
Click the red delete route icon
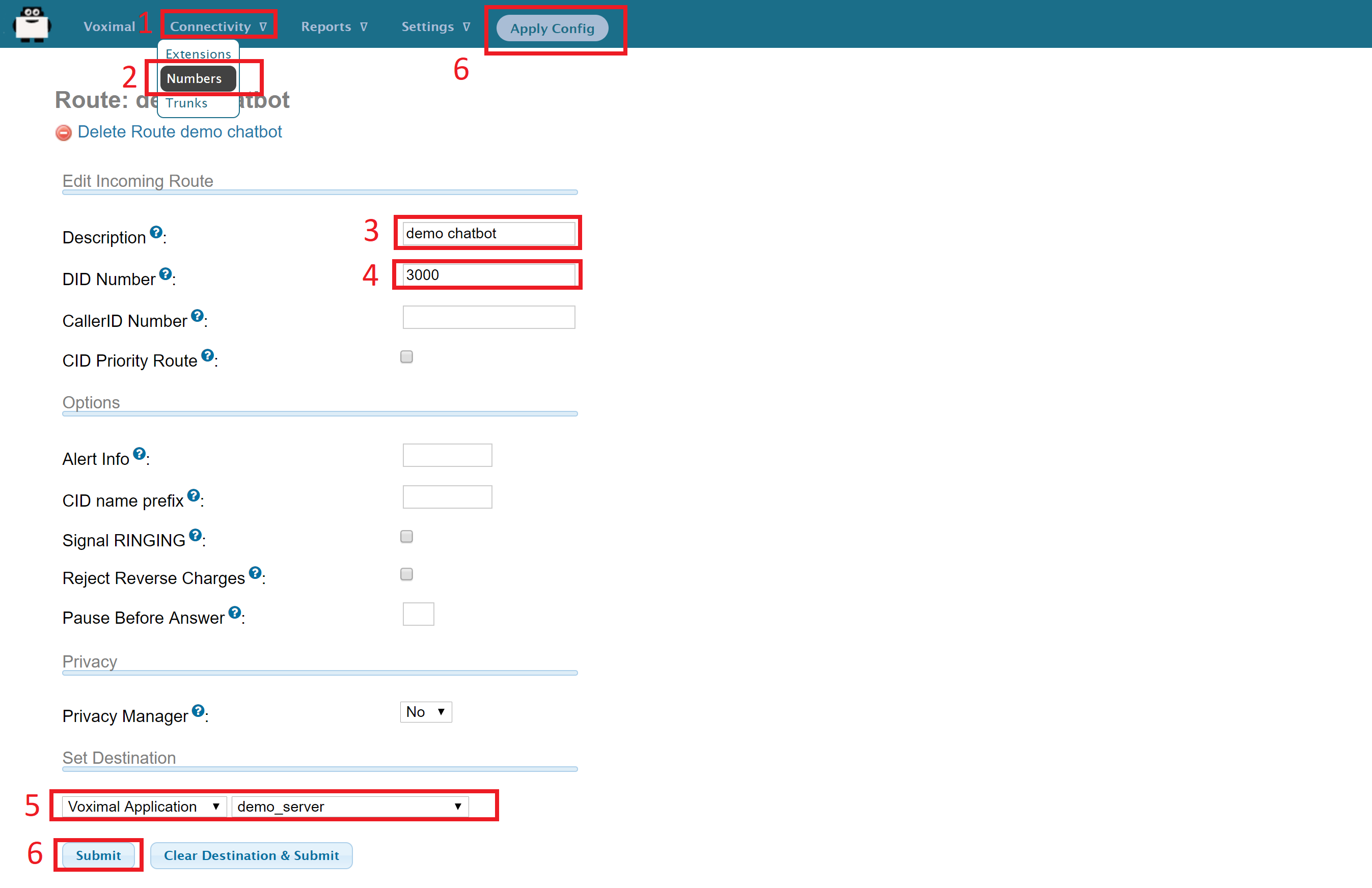64,132
